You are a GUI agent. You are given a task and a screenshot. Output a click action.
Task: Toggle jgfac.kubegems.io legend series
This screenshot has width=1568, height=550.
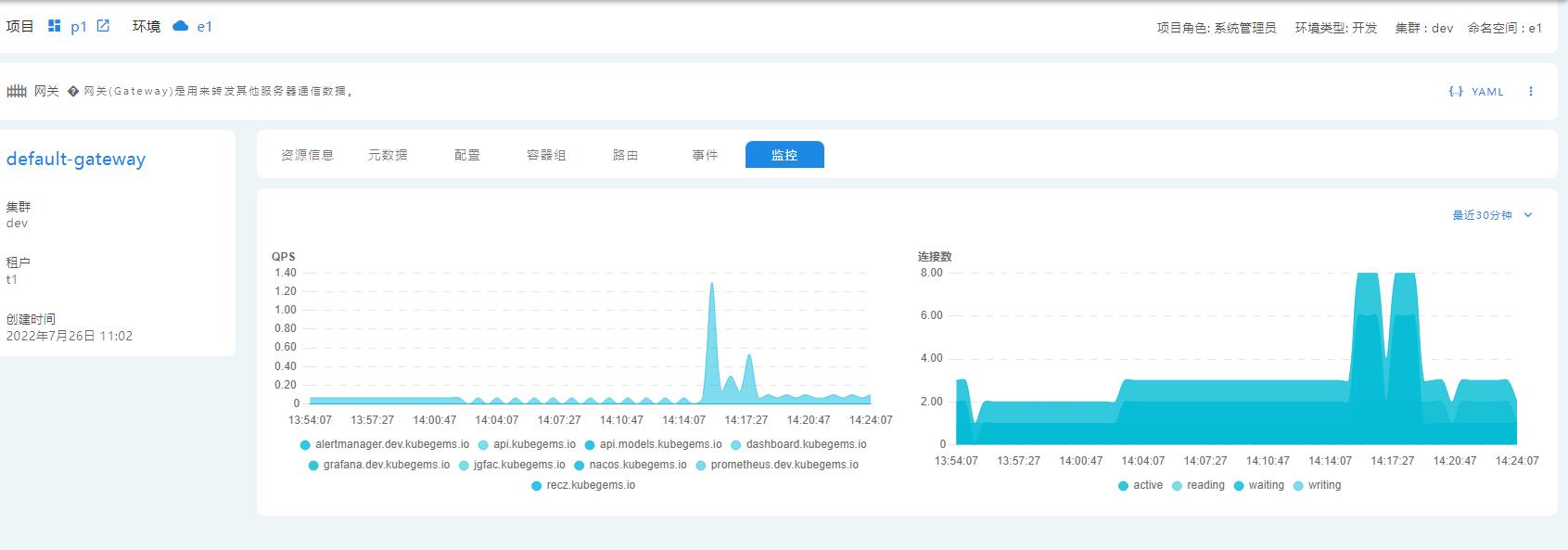click(512, 465)
